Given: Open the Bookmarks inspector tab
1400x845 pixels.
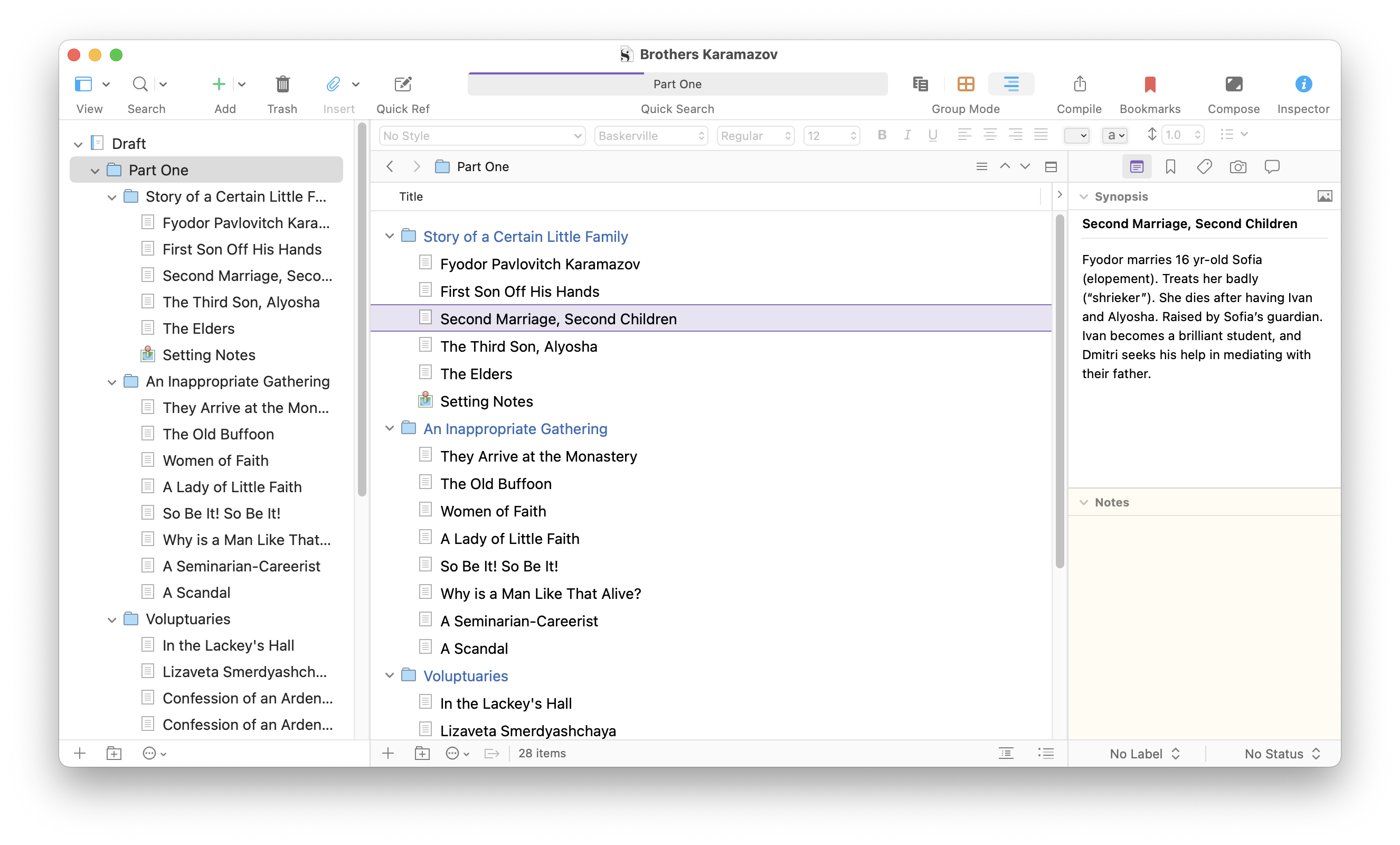Looking at the screenshot, I should pos(1170,167).
